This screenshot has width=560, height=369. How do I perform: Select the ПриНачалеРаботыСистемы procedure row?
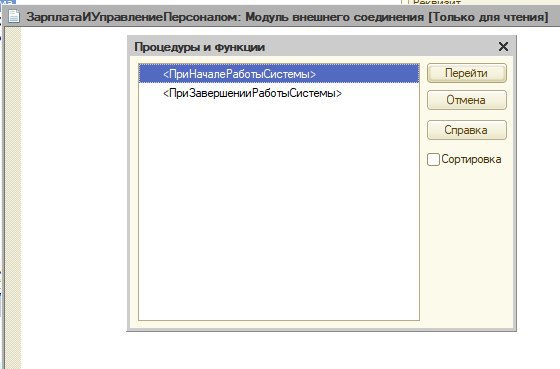[x=279, y=74]
